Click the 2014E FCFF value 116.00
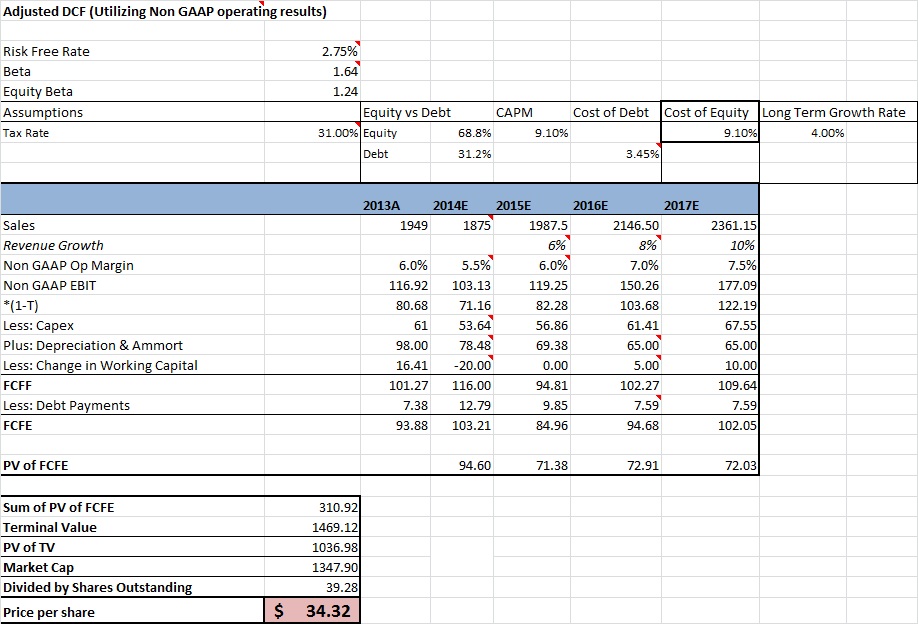 pyautogui.click(x=462, y=385)
